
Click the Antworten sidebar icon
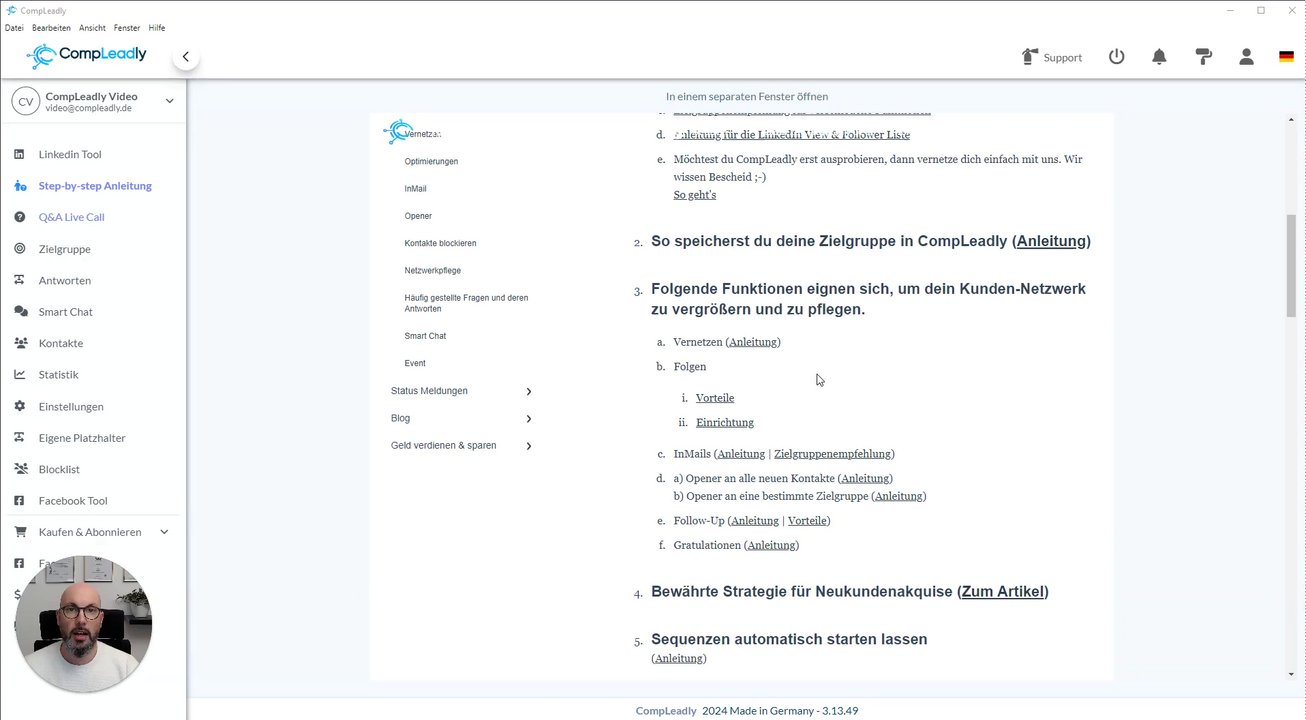19,280
